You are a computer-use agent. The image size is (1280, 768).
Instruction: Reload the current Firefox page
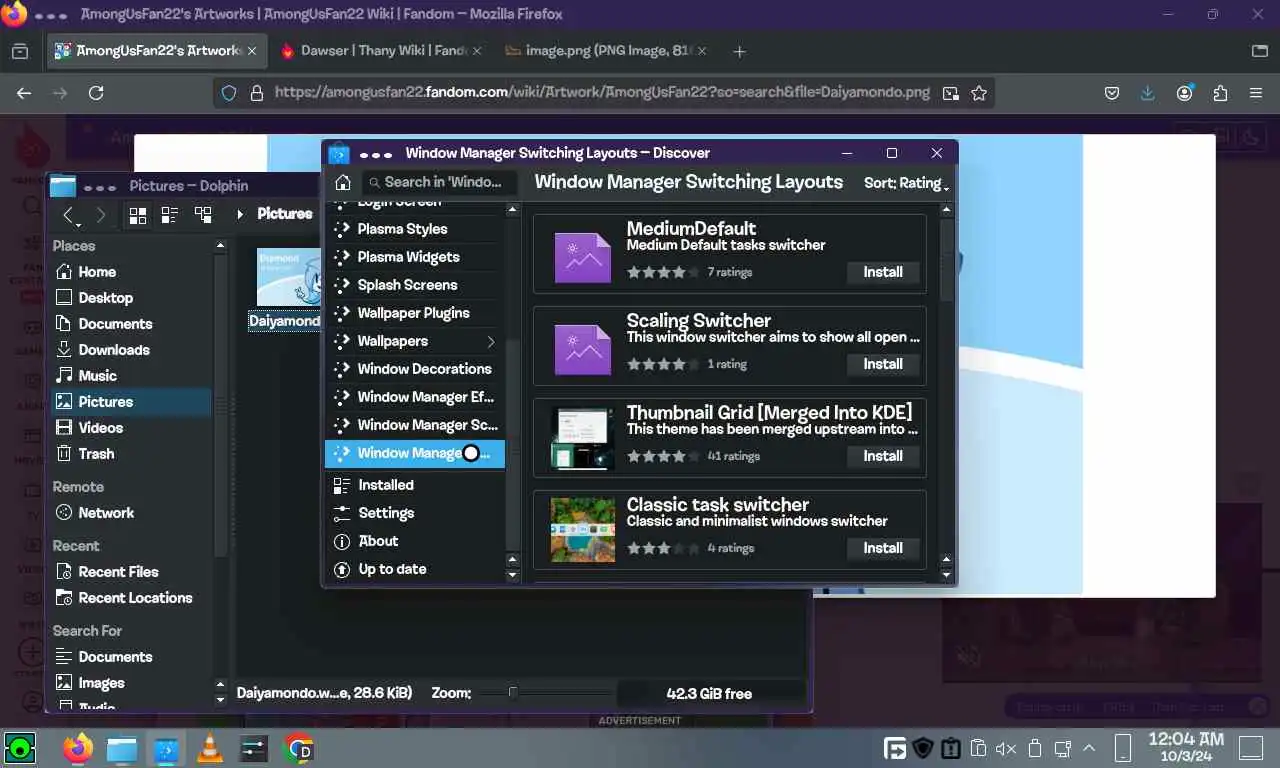pyautogui.click(x=96, y=93)
